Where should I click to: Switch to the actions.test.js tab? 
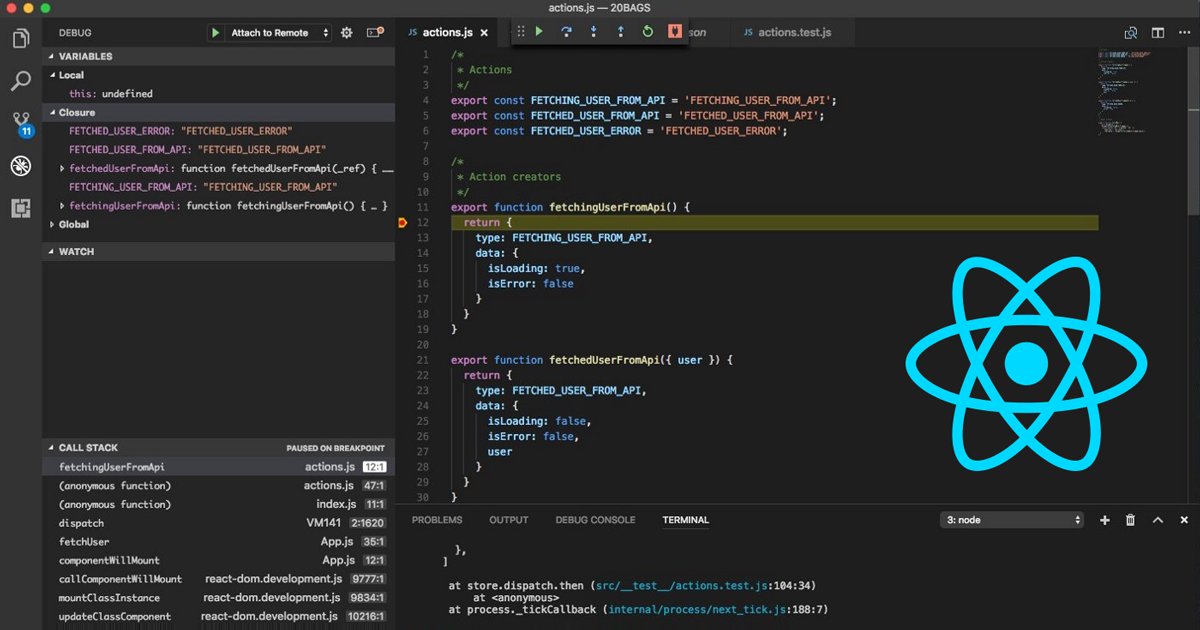795,32
